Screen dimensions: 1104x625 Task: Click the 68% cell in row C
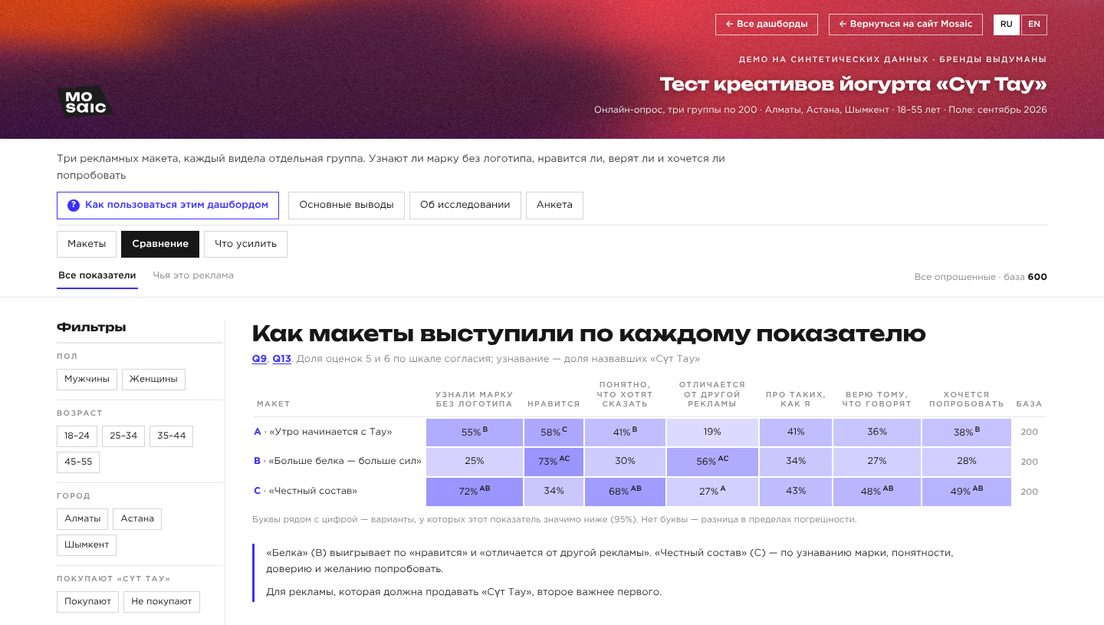tap(625, 491)
